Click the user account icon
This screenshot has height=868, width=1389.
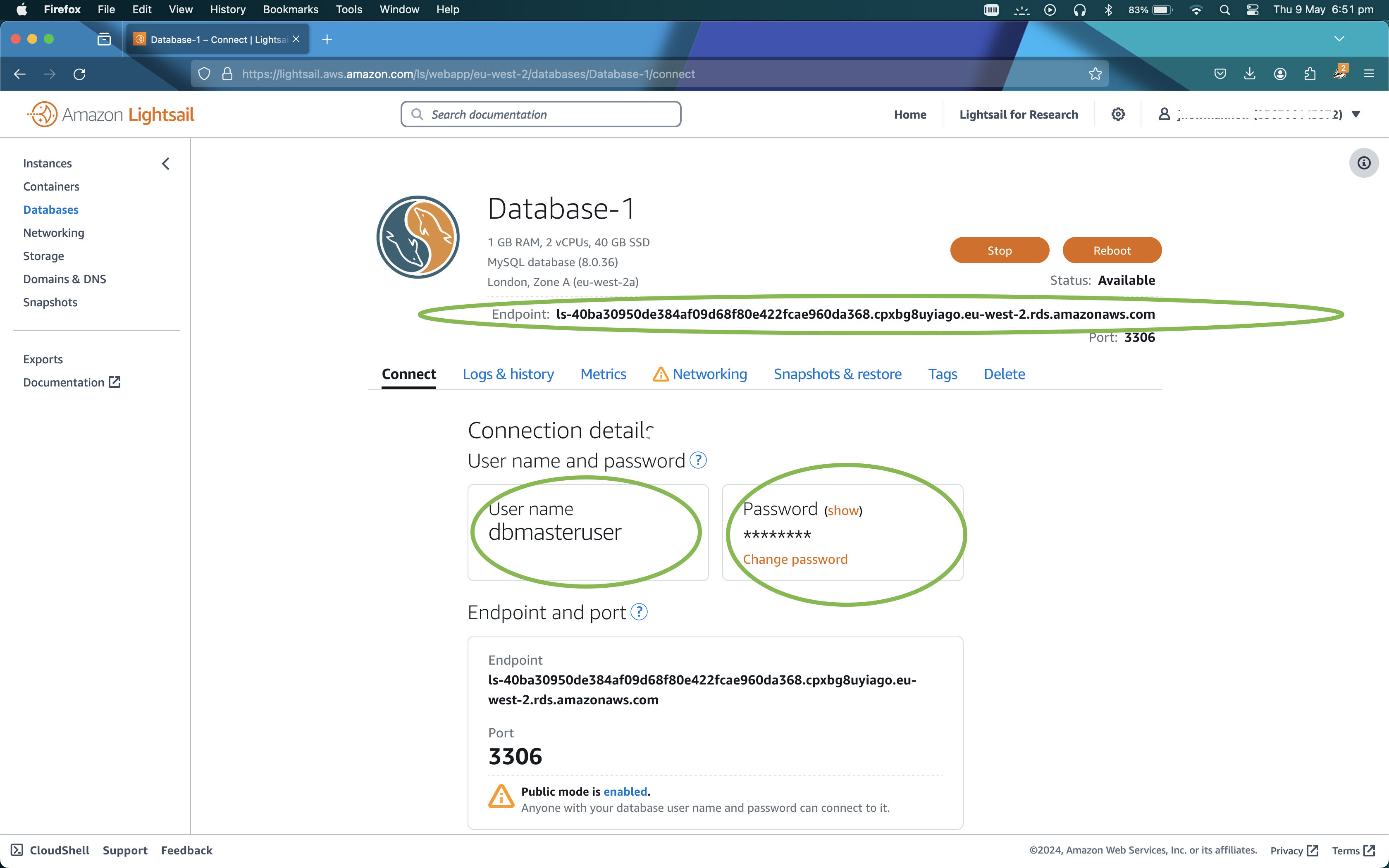[1163, 114]
